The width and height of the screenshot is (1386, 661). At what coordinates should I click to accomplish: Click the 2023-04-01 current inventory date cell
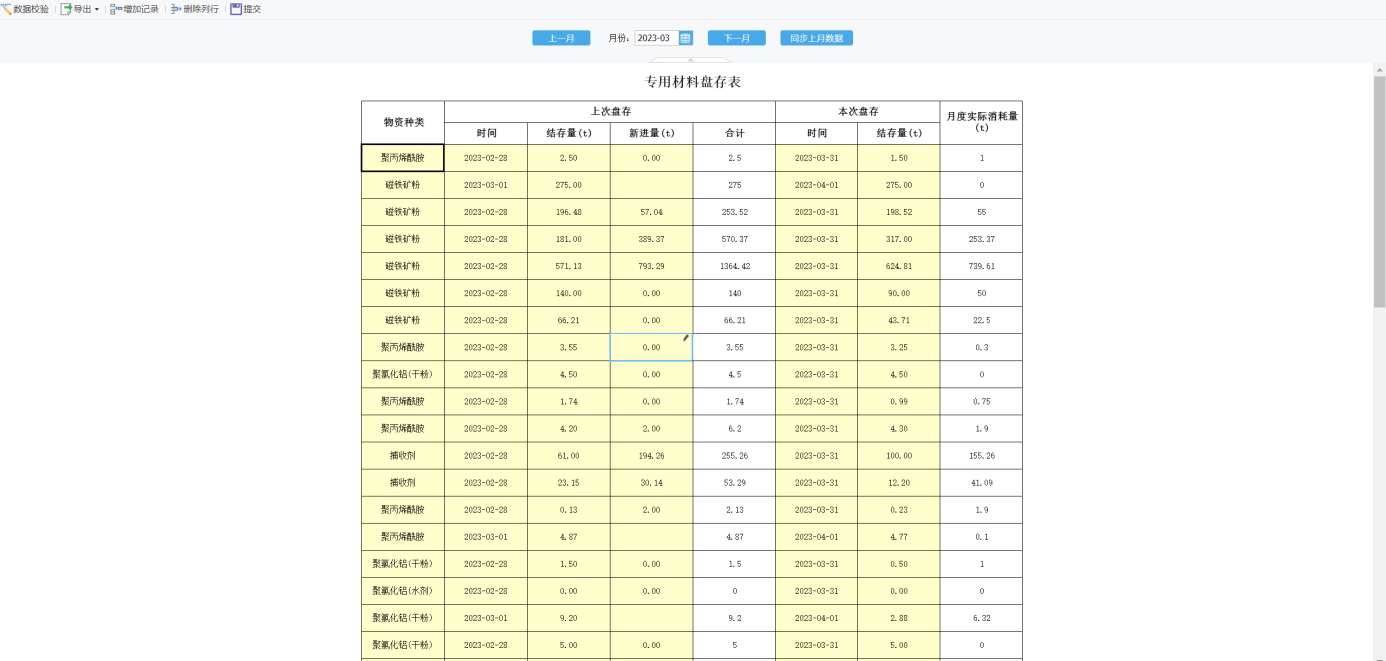[x=816, y=185]
